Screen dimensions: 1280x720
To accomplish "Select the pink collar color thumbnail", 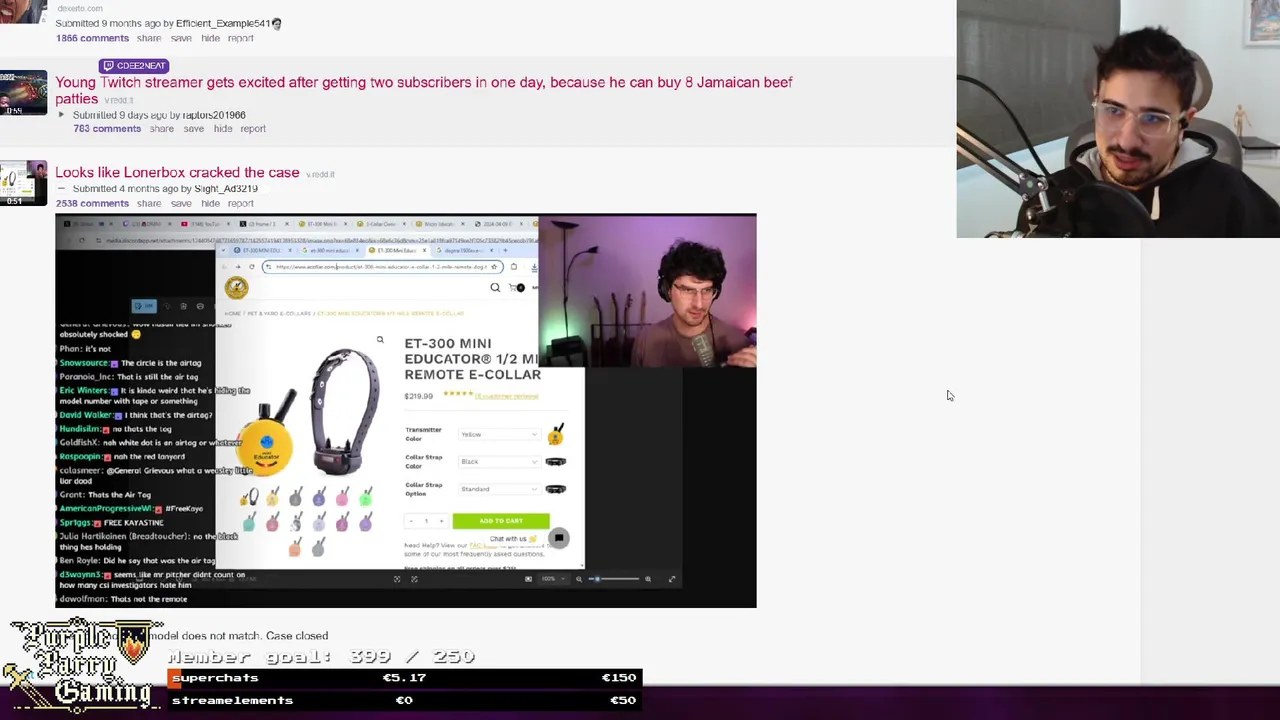I will pyautogui.click(x=343, y=497).
